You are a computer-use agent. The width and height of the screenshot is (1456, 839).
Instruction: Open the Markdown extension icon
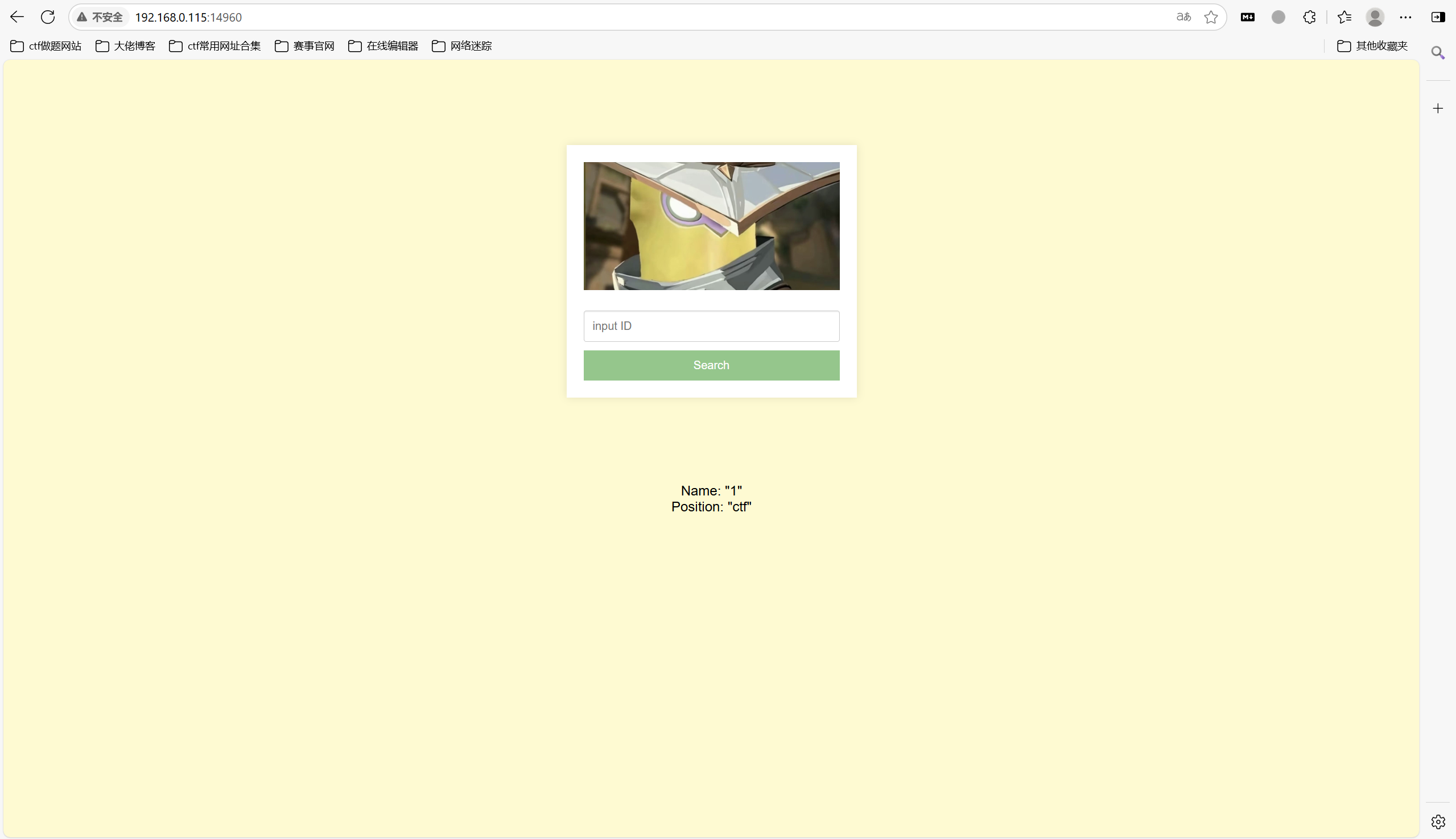[x=1248, y=17]
